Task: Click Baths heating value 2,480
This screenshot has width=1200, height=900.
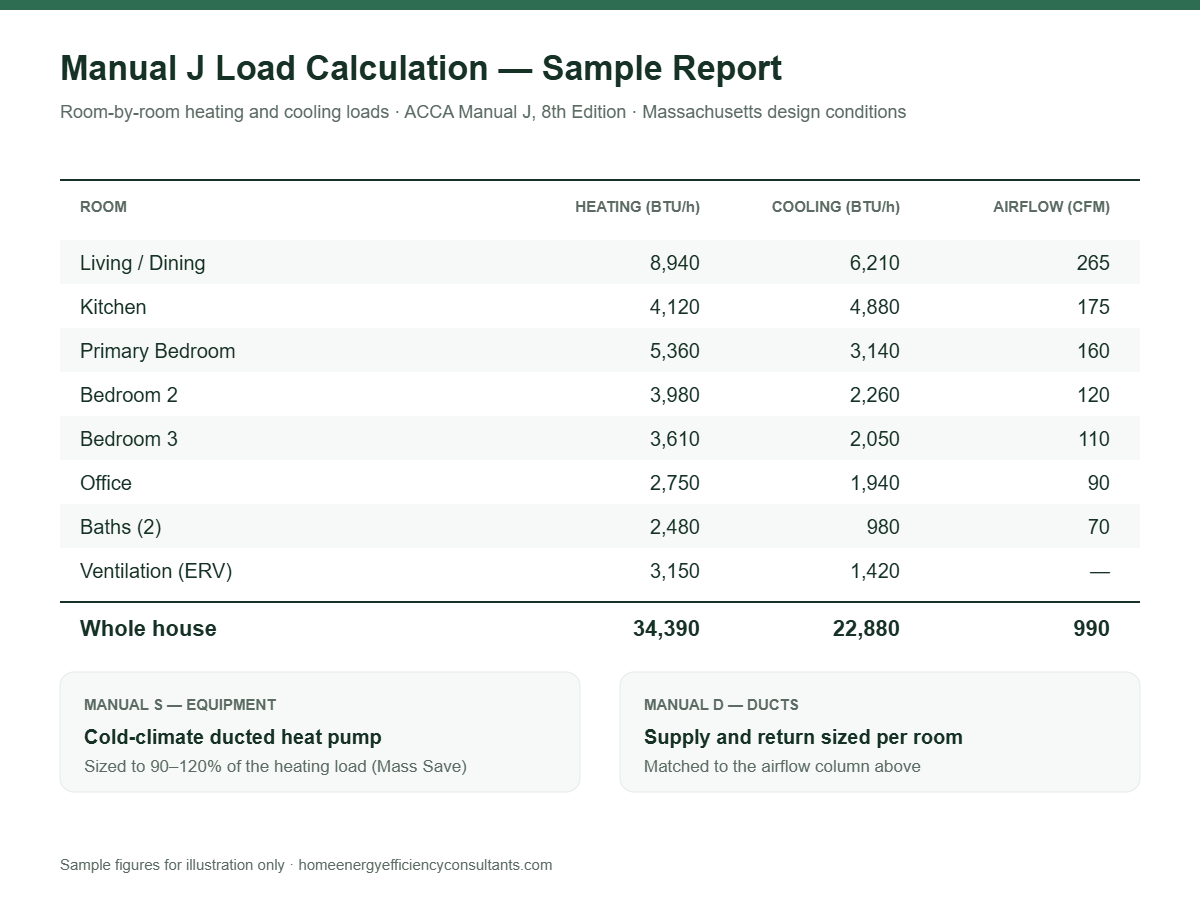Action: point(675,527)
